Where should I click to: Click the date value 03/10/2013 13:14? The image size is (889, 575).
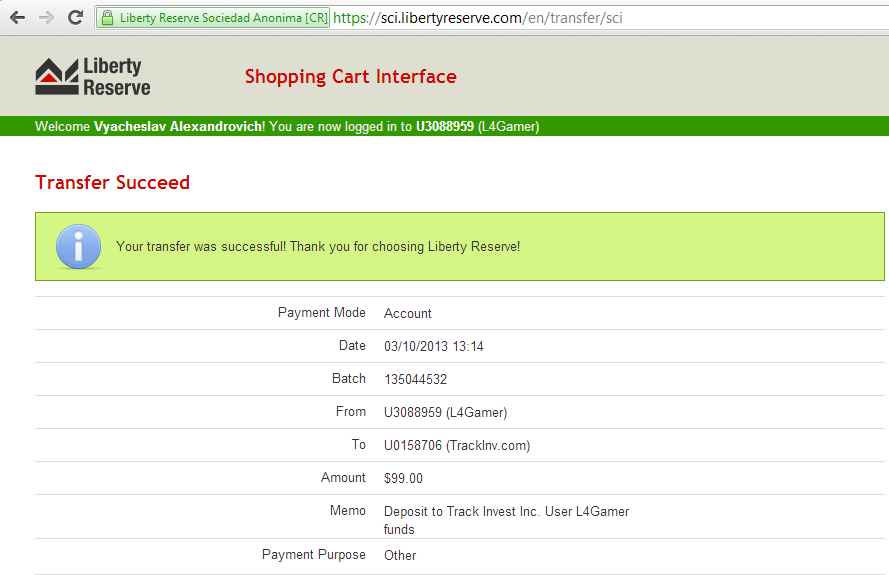click(x=434, y=346)
